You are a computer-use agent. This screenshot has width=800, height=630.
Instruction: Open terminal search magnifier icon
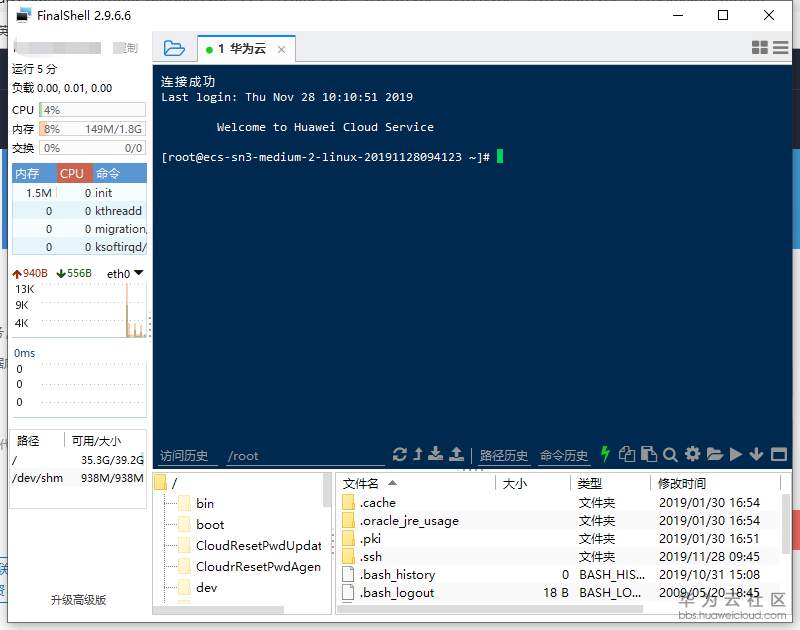[670, 454]
